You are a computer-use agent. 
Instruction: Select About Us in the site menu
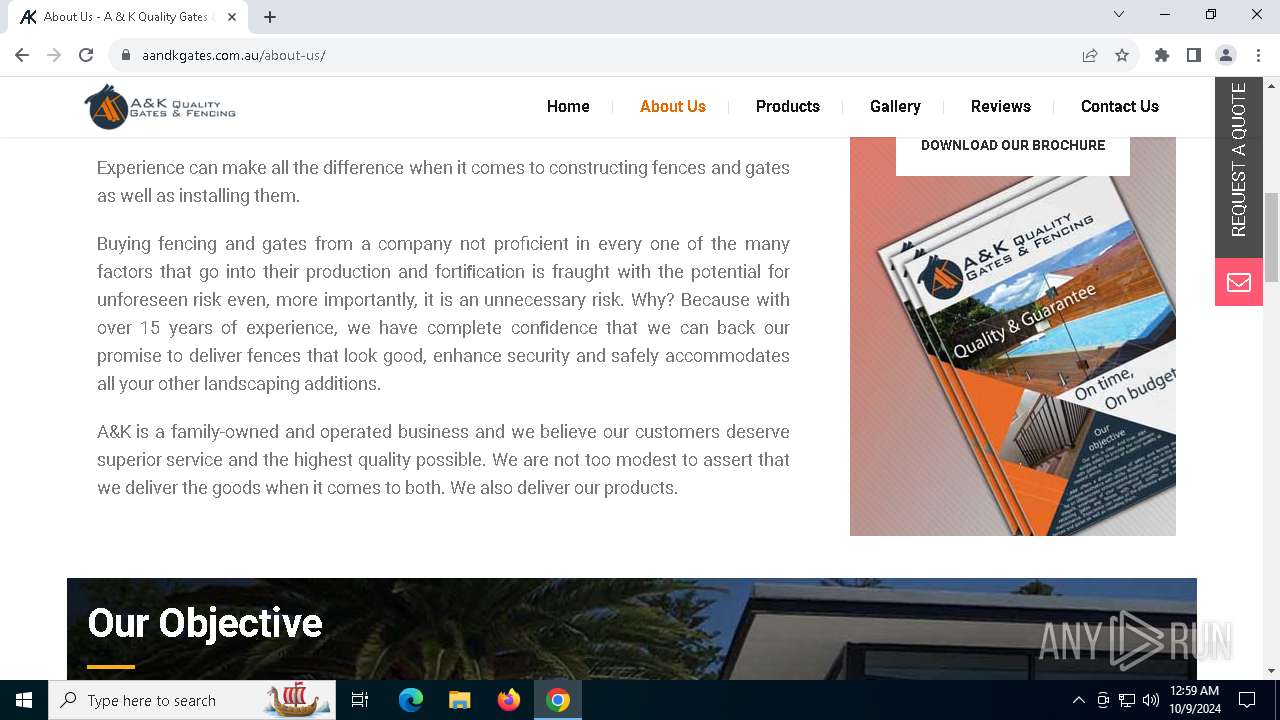click(673, 106)
